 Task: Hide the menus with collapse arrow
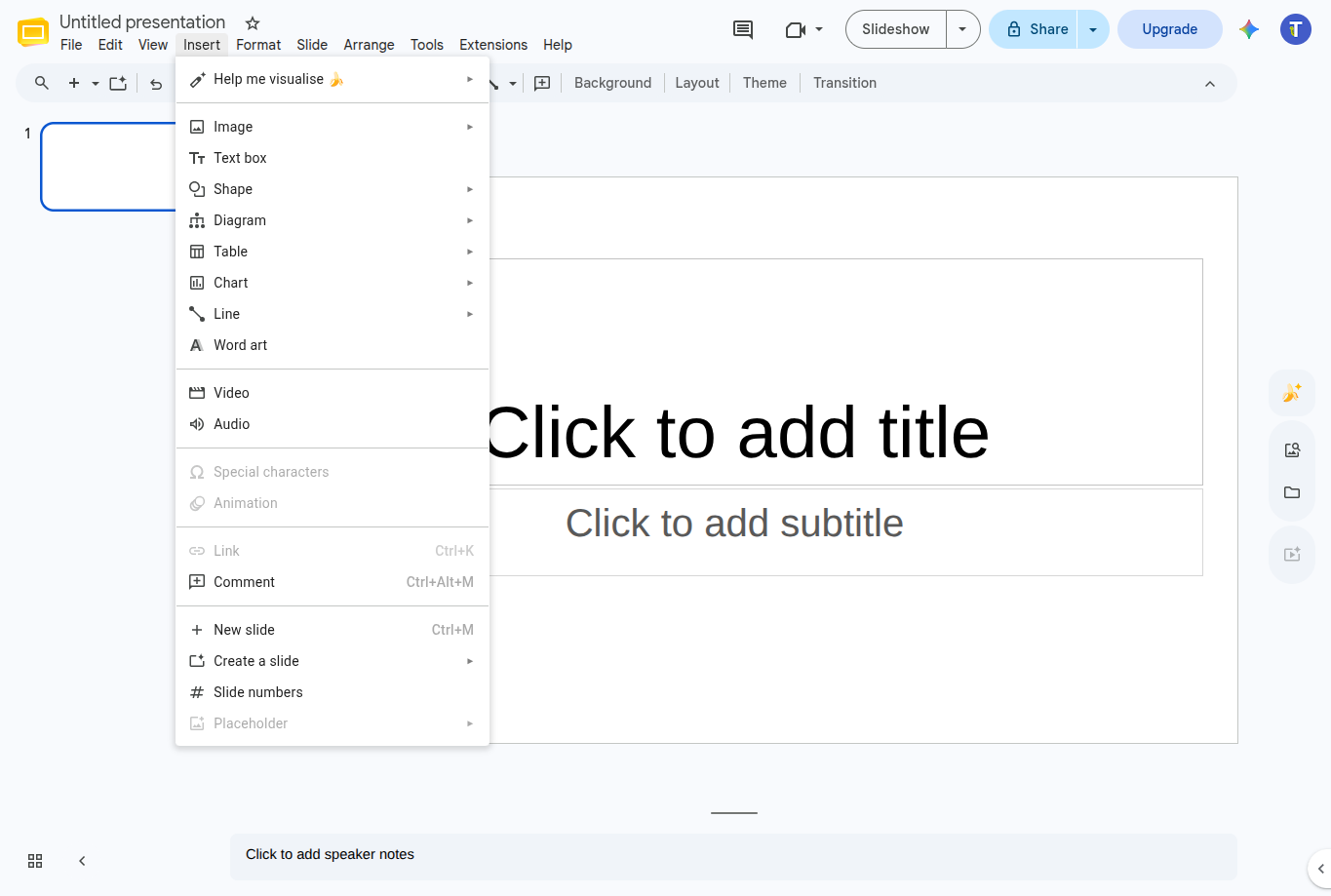coord(1210,83)
